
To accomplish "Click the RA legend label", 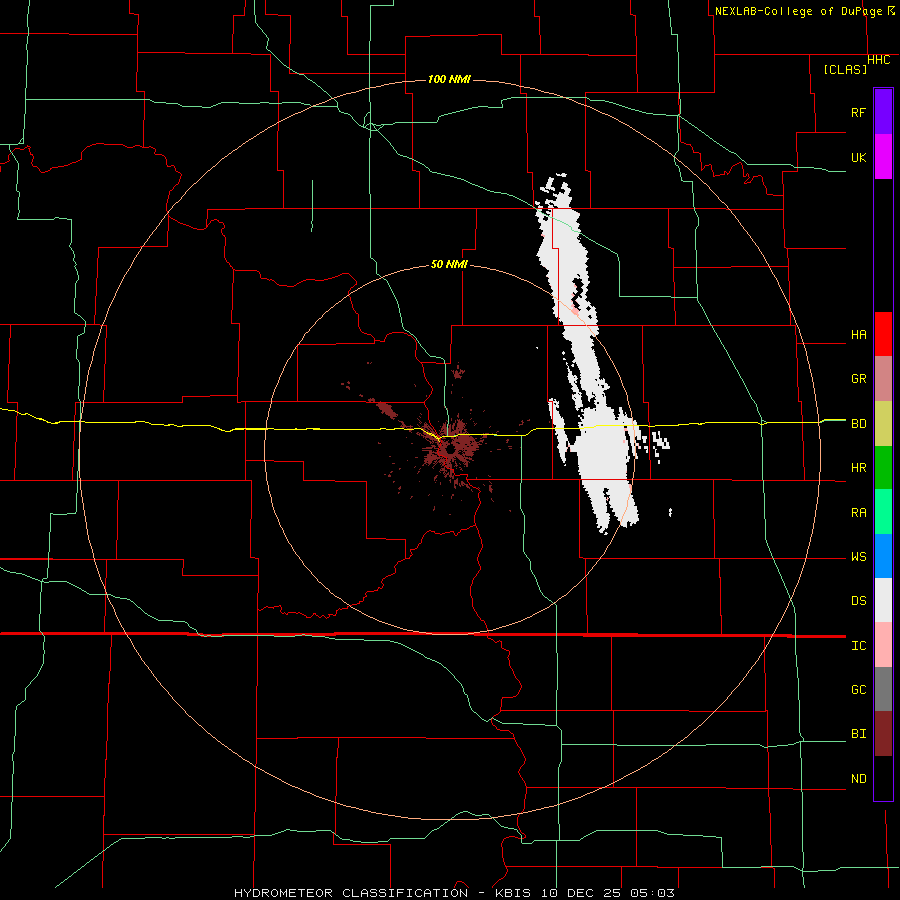I will (858, 512).
